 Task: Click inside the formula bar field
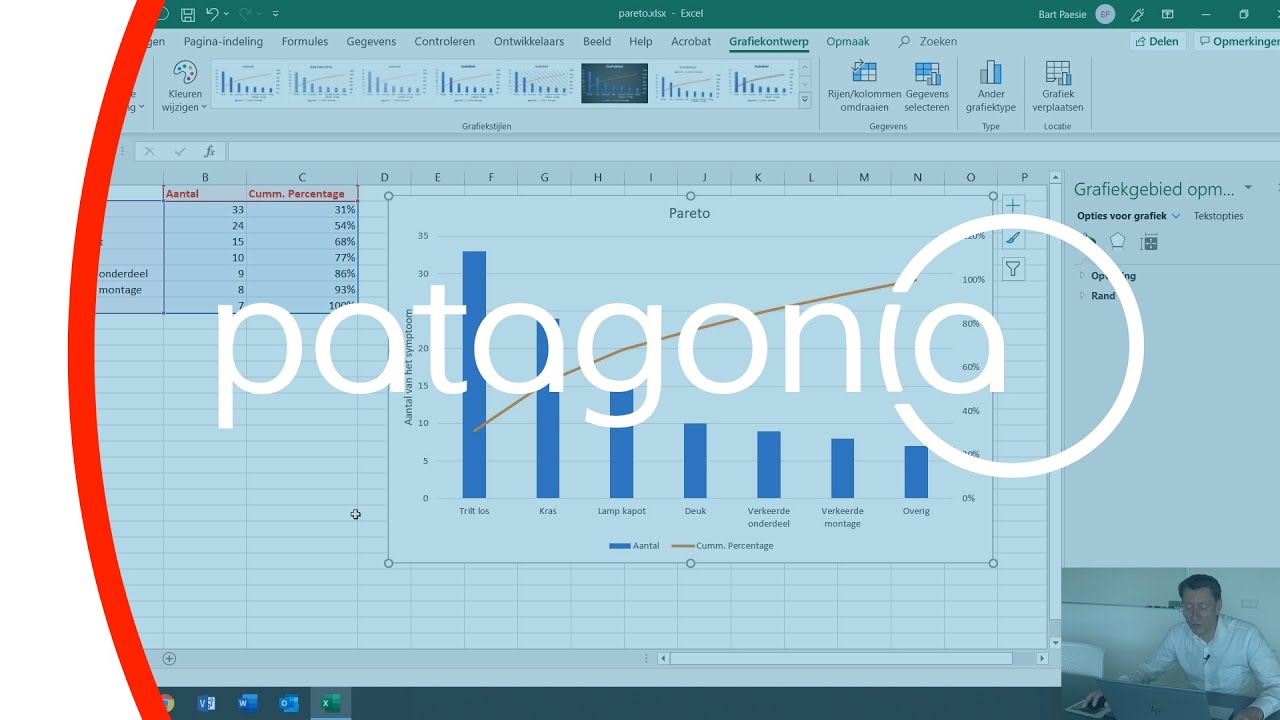point(753,152)
